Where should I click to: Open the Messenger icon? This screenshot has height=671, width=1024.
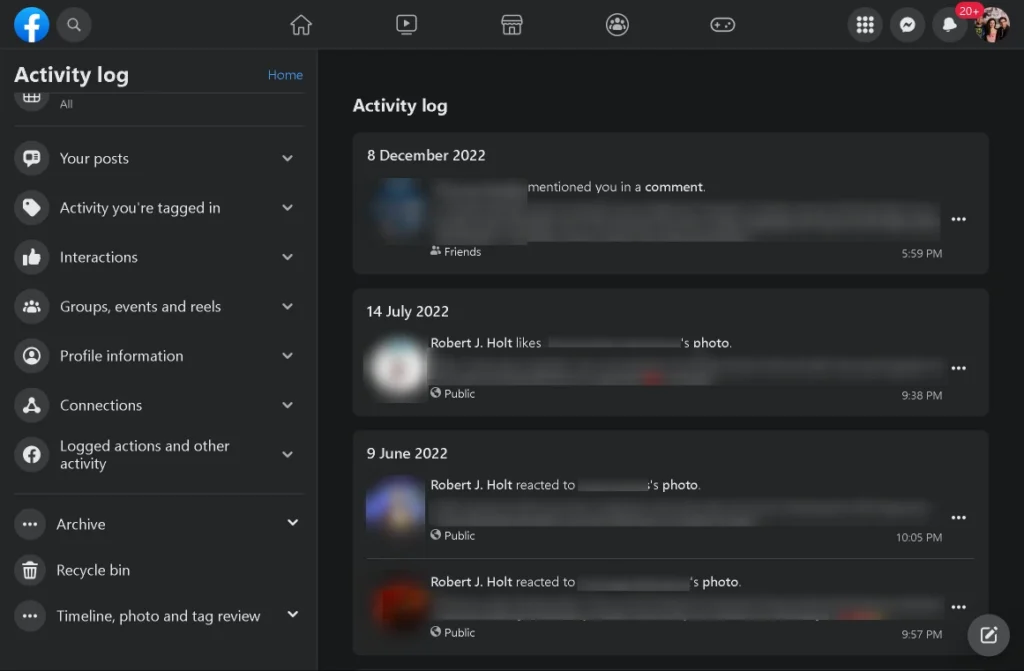coord(907,26)
